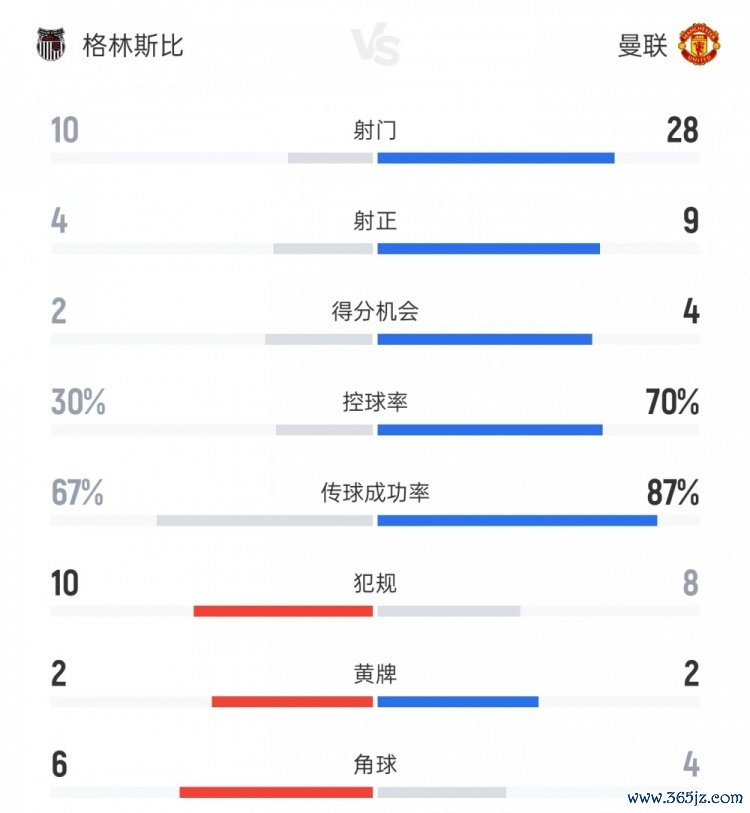The width and height of the screenshot is (750, 813).
Task: Click the blue 射门 shots bar
Action: pos(495,158)
